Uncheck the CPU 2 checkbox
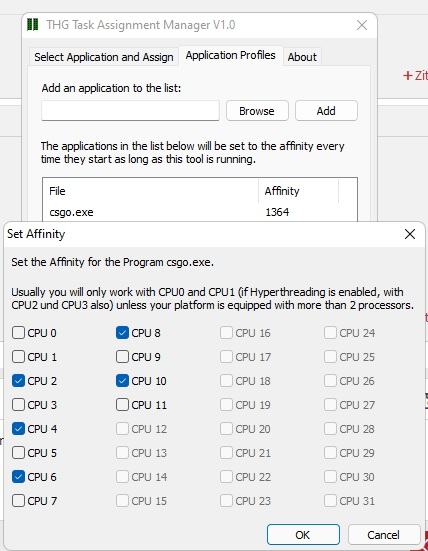The width and height of the screenshot is (428, 551). pyautogui.click(x=18, y=381)
